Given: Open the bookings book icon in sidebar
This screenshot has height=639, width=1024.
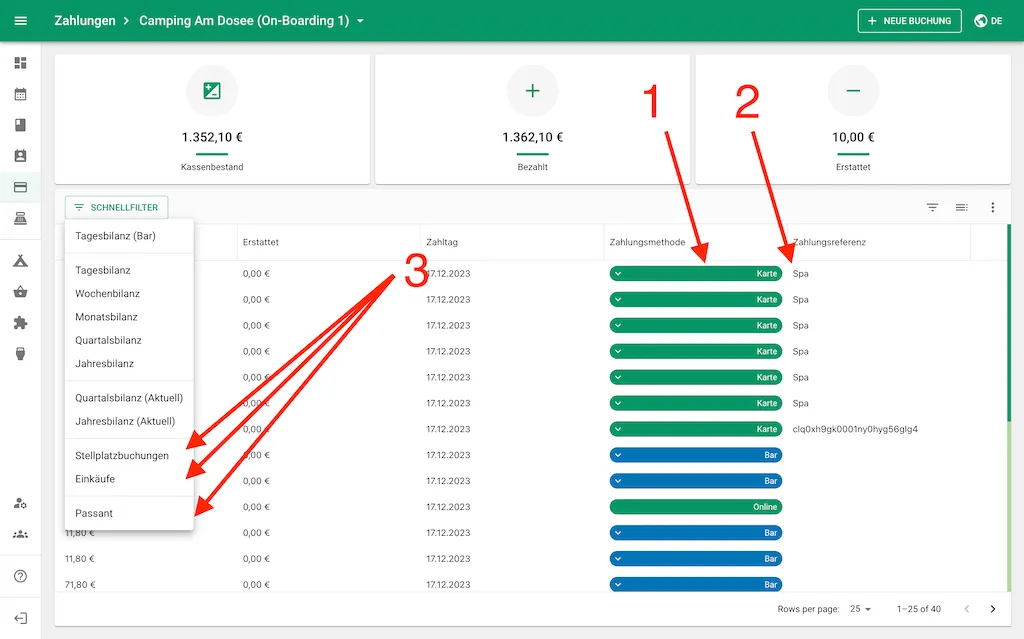Looking at the screenshot, I should 20,125.
